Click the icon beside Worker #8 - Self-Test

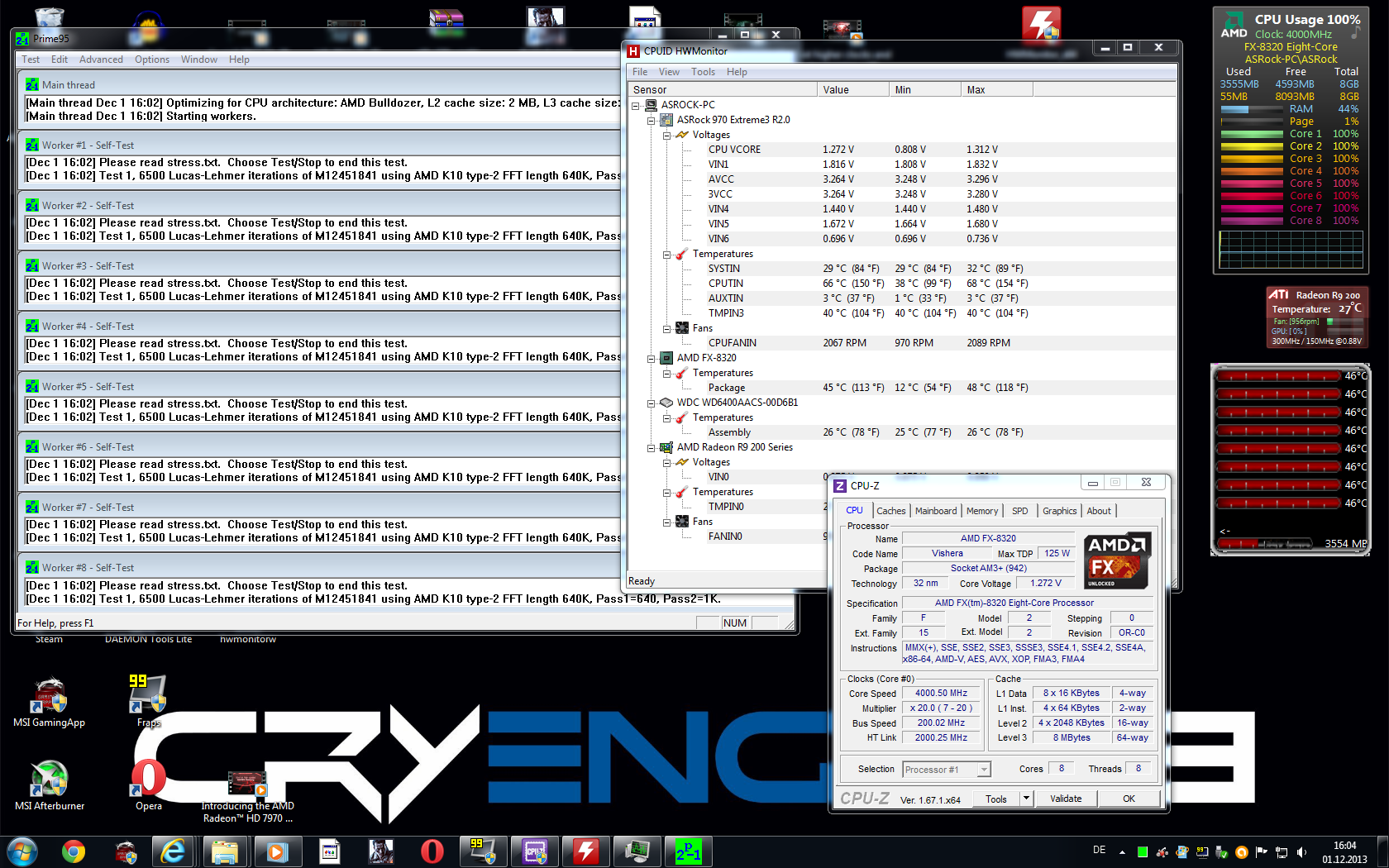pos(32,567)
